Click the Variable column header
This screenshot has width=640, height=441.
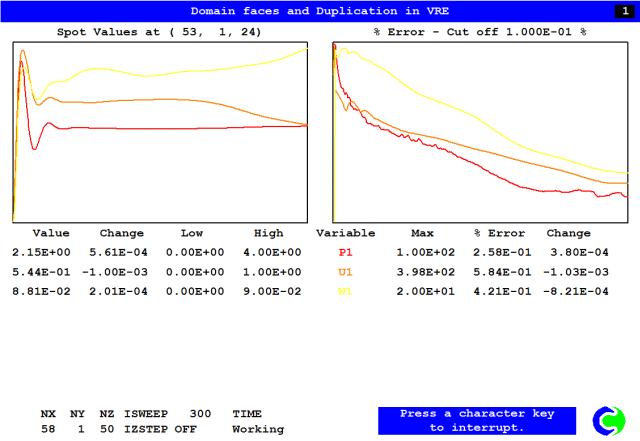pos(345,233)
